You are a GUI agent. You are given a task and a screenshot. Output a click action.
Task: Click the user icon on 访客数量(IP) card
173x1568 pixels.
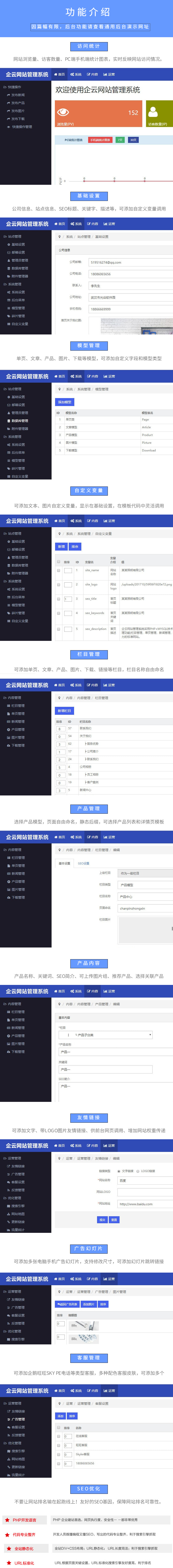153,112
